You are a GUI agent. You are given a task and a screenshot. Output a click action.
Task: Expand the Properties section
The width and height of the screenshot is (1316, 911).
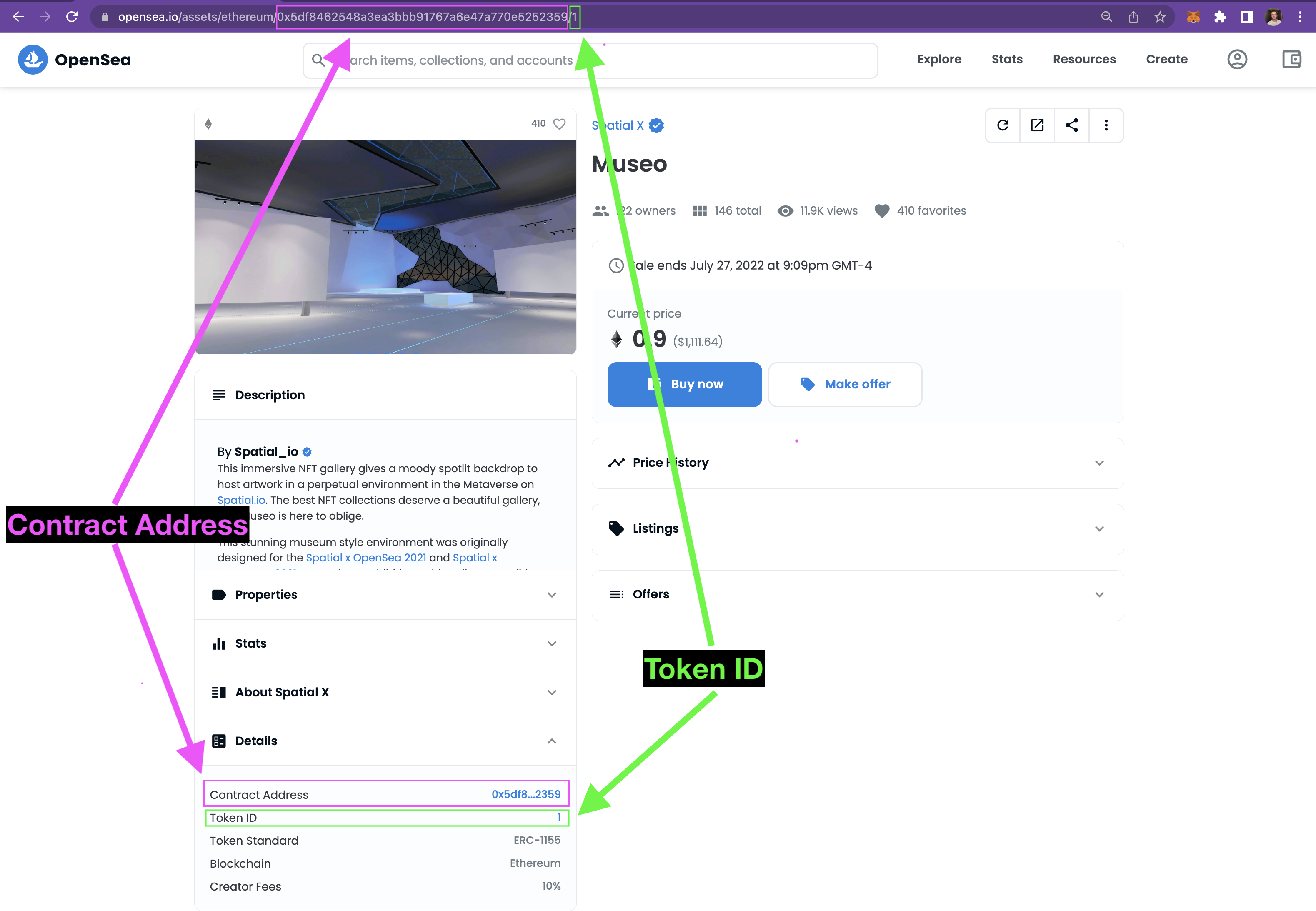(385, 595)
